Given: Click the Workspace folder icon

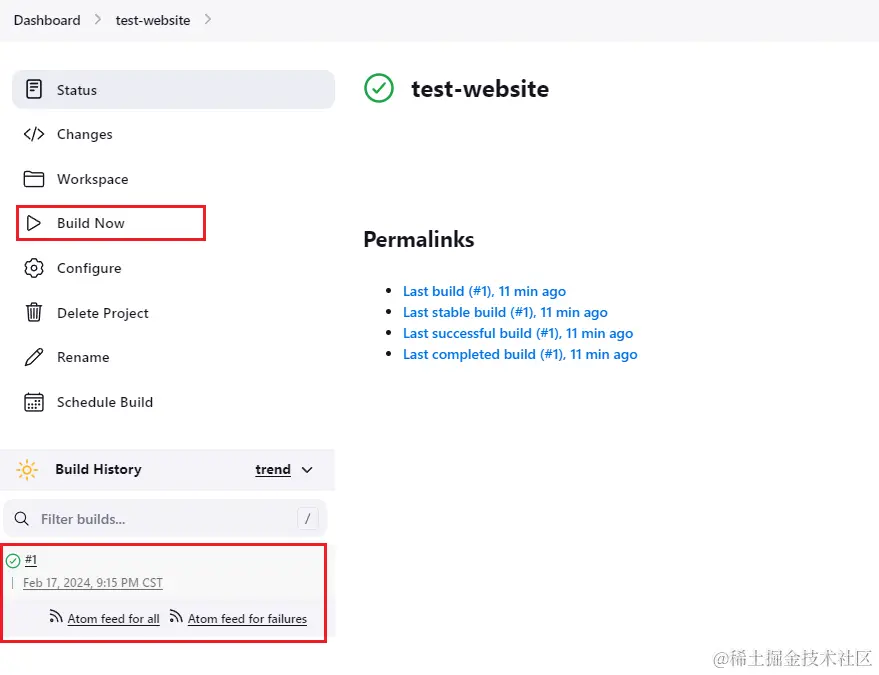Looking at the screenshot, I should tap(34, 179).
